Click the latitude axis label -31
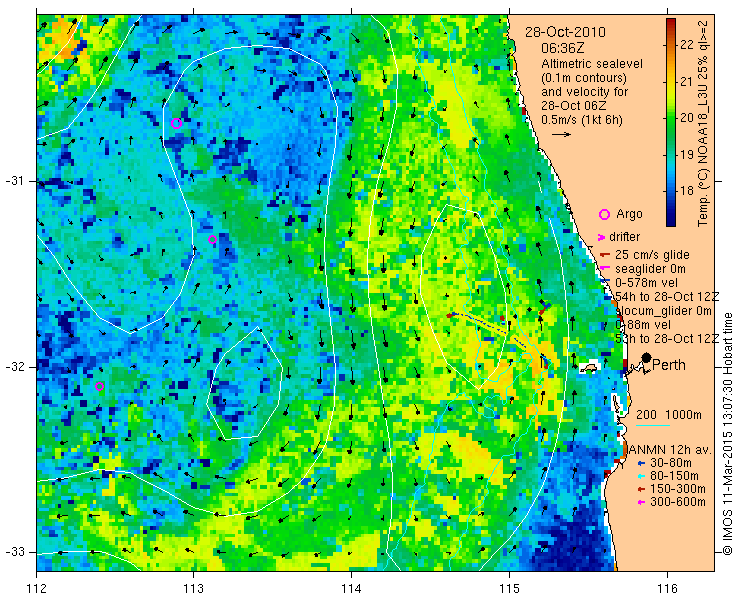 tap(15, 181)
